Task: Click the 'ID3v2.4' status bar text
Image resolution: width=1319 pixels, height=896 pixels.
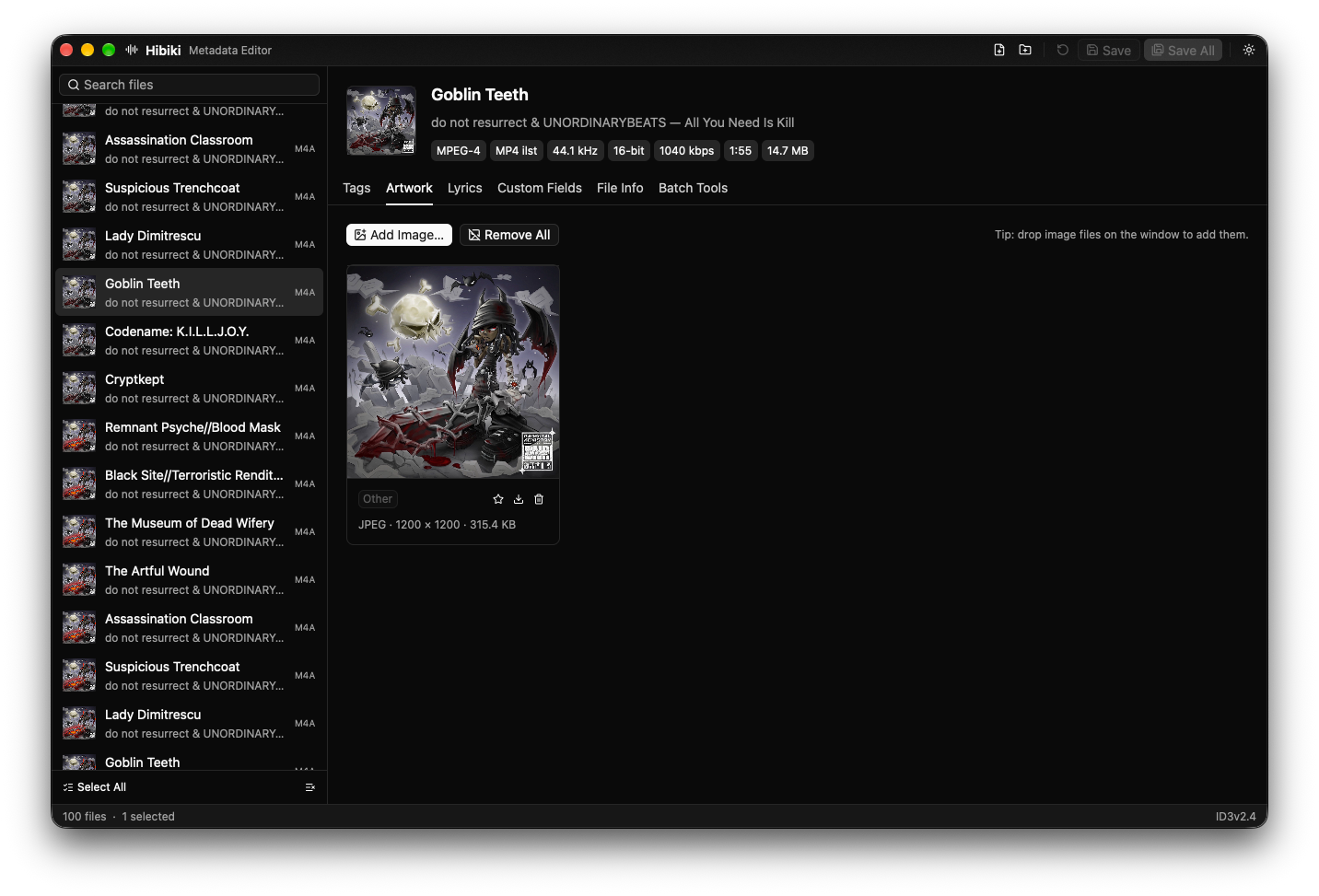Action: tap(1235, 817)
